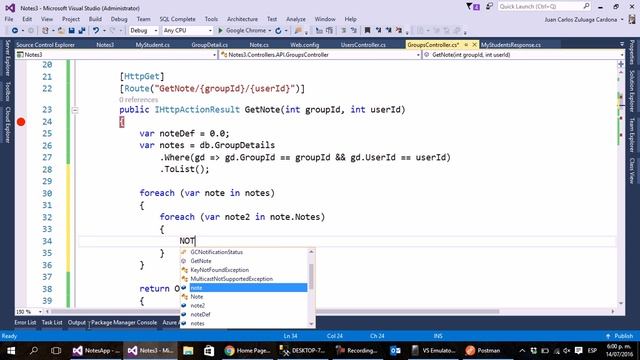Image resolution: width=640 pixels, height=360 pixels.
Task: Click the Save file toolbar icon
Action: [x=71, y=31]
